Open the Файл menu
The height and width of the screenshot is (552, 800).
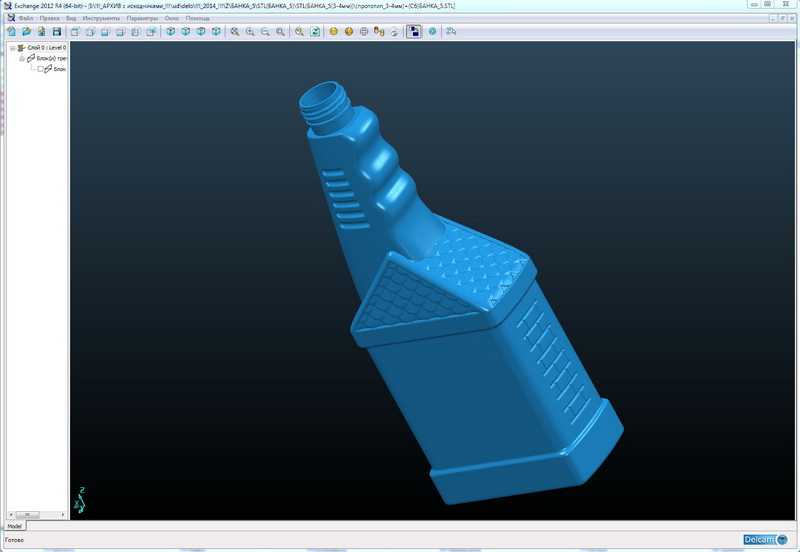[26, 18]
